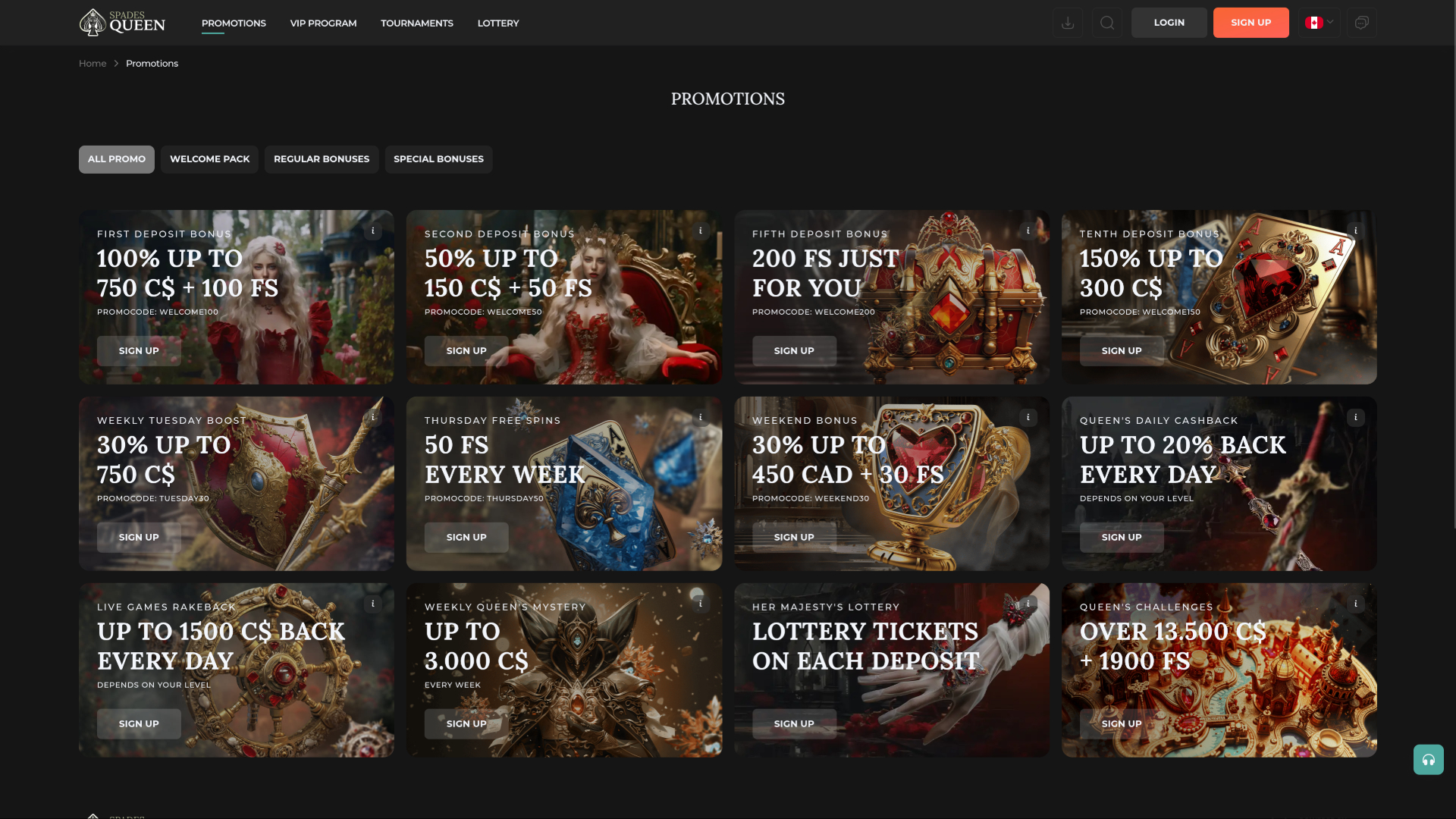Open the headset support chat button
This screenshot has height=819, width=1456.
(x=1428, y=759)
